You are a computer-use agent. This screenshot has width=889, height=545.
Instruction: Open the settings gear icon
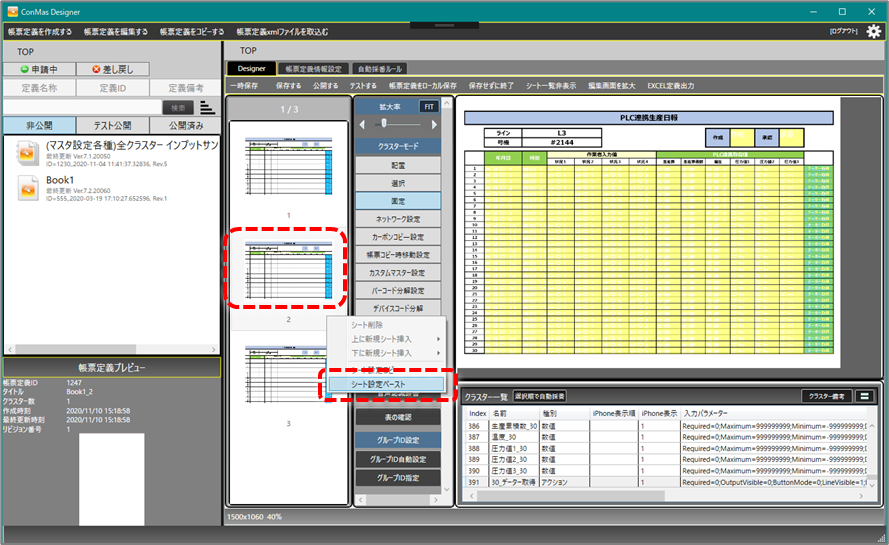pos(873,31)
